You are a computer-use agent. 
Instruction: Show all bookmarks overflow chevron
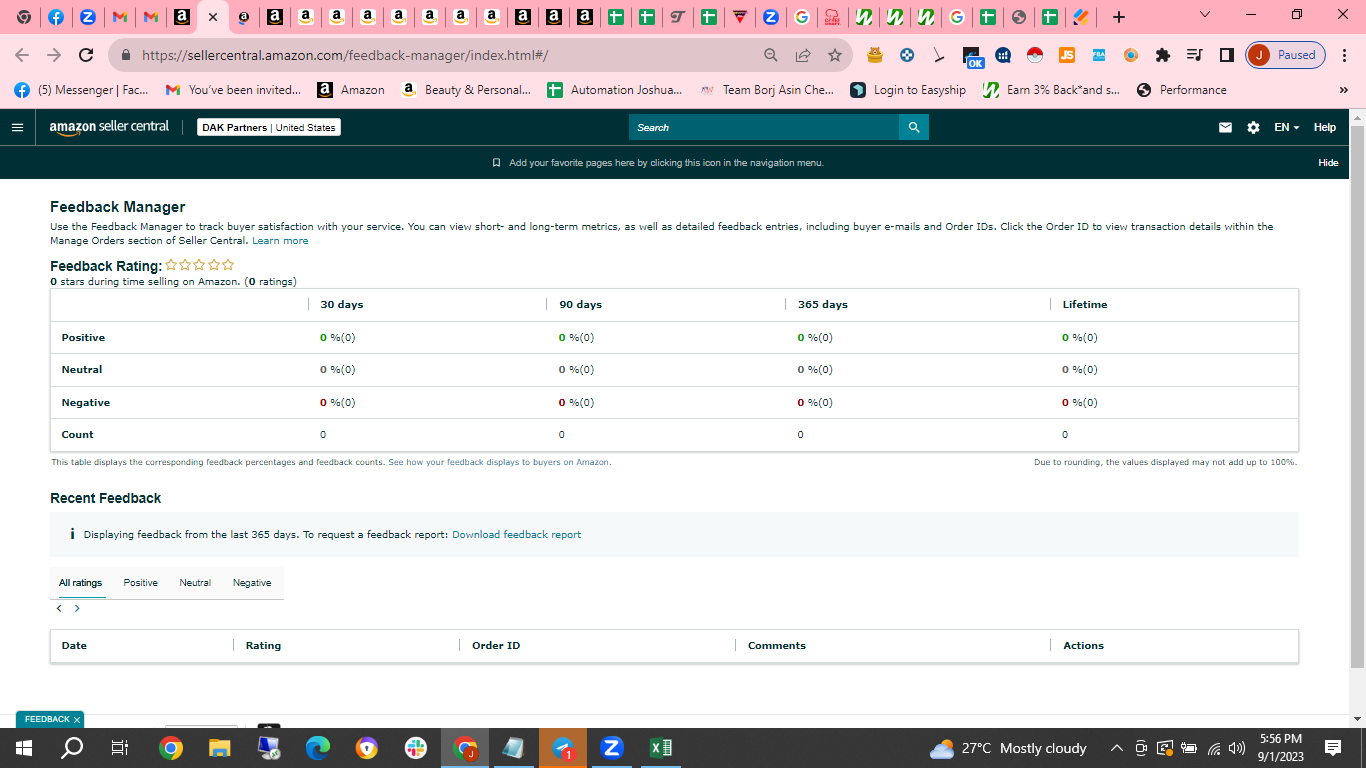(1343, 90)
